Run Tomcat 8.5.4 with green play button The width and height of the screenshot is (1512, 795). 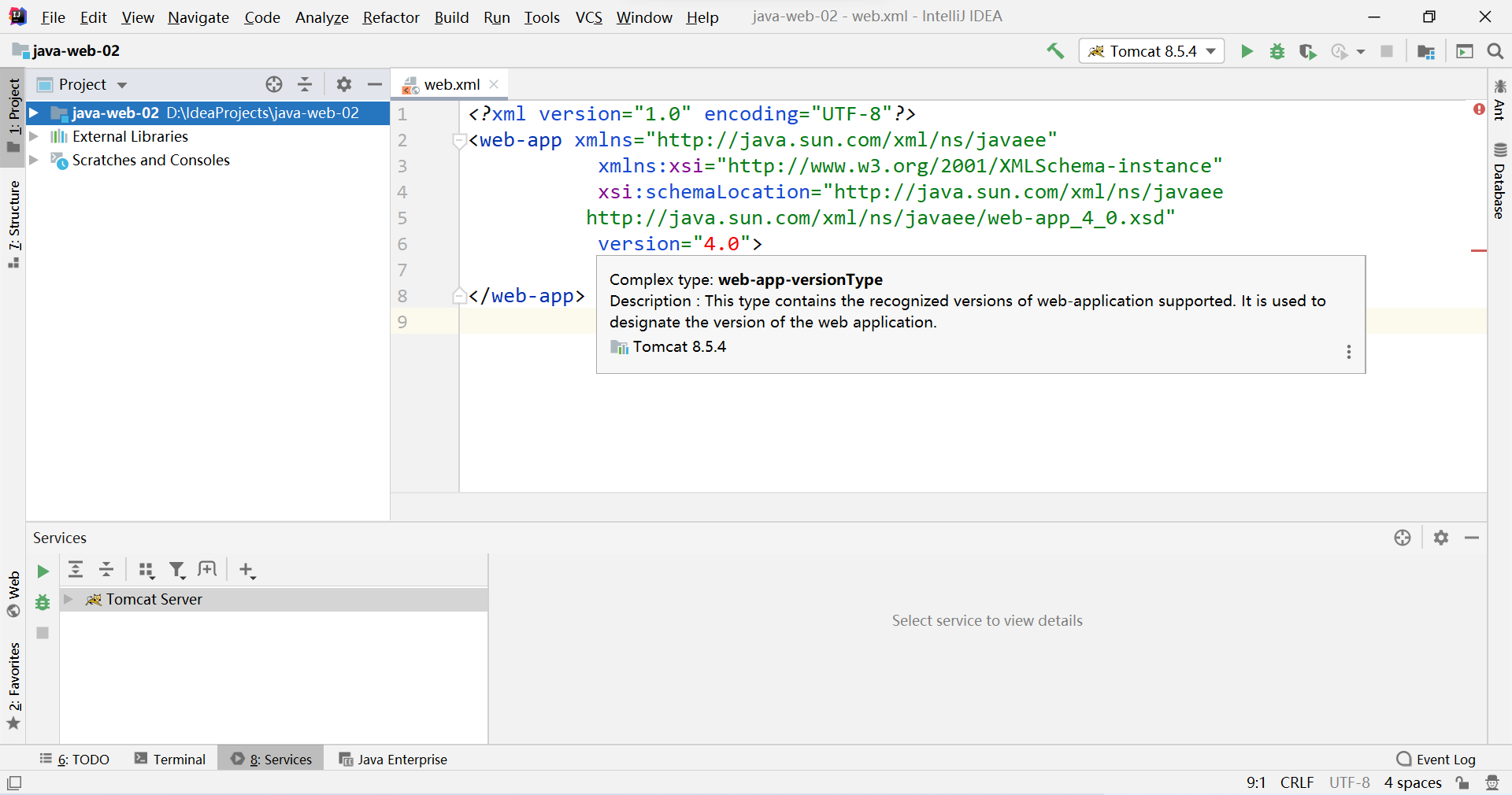point(1247,51)
